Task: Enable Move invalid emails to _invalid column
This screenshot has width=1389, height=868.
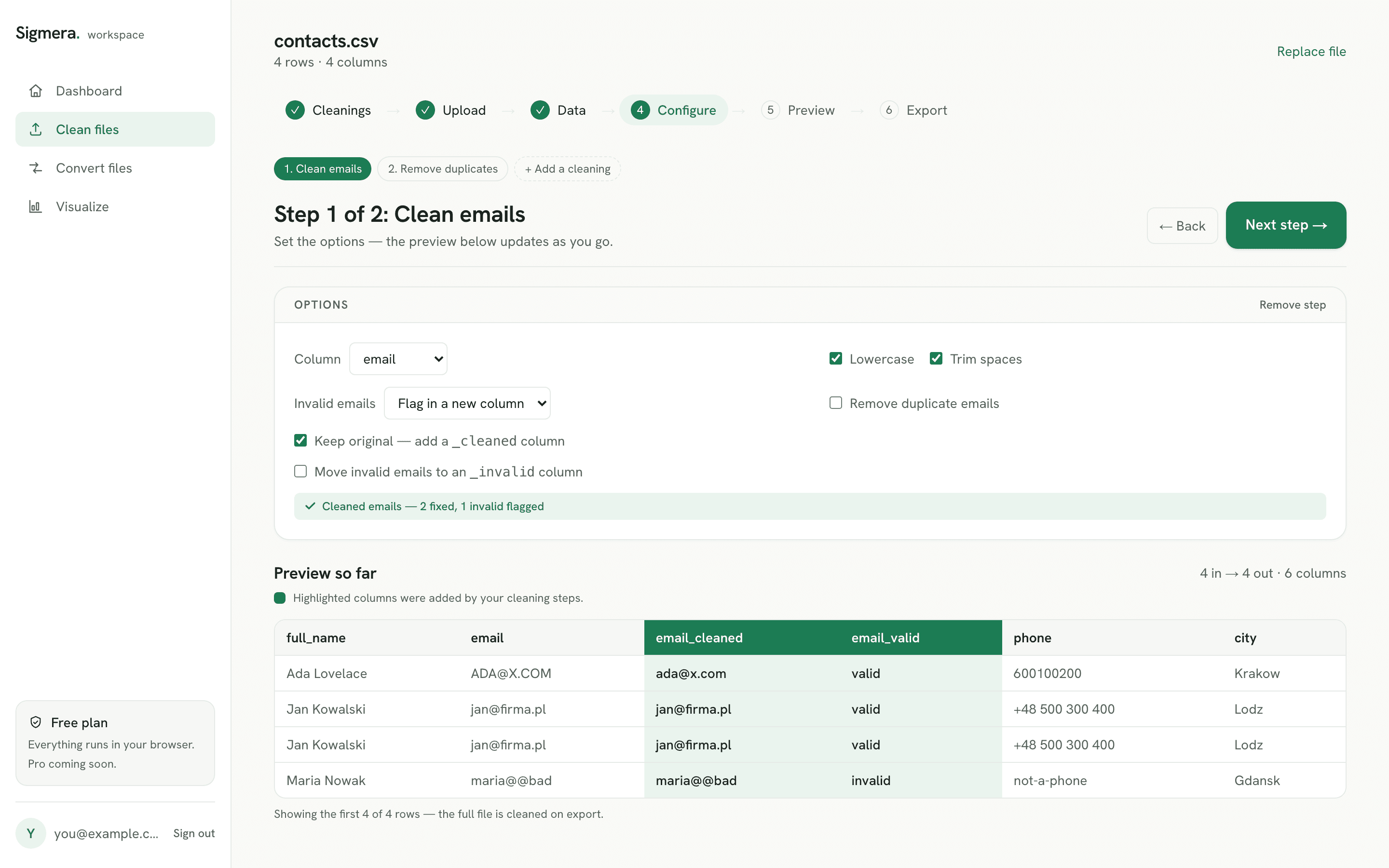Action: [300, 471]
